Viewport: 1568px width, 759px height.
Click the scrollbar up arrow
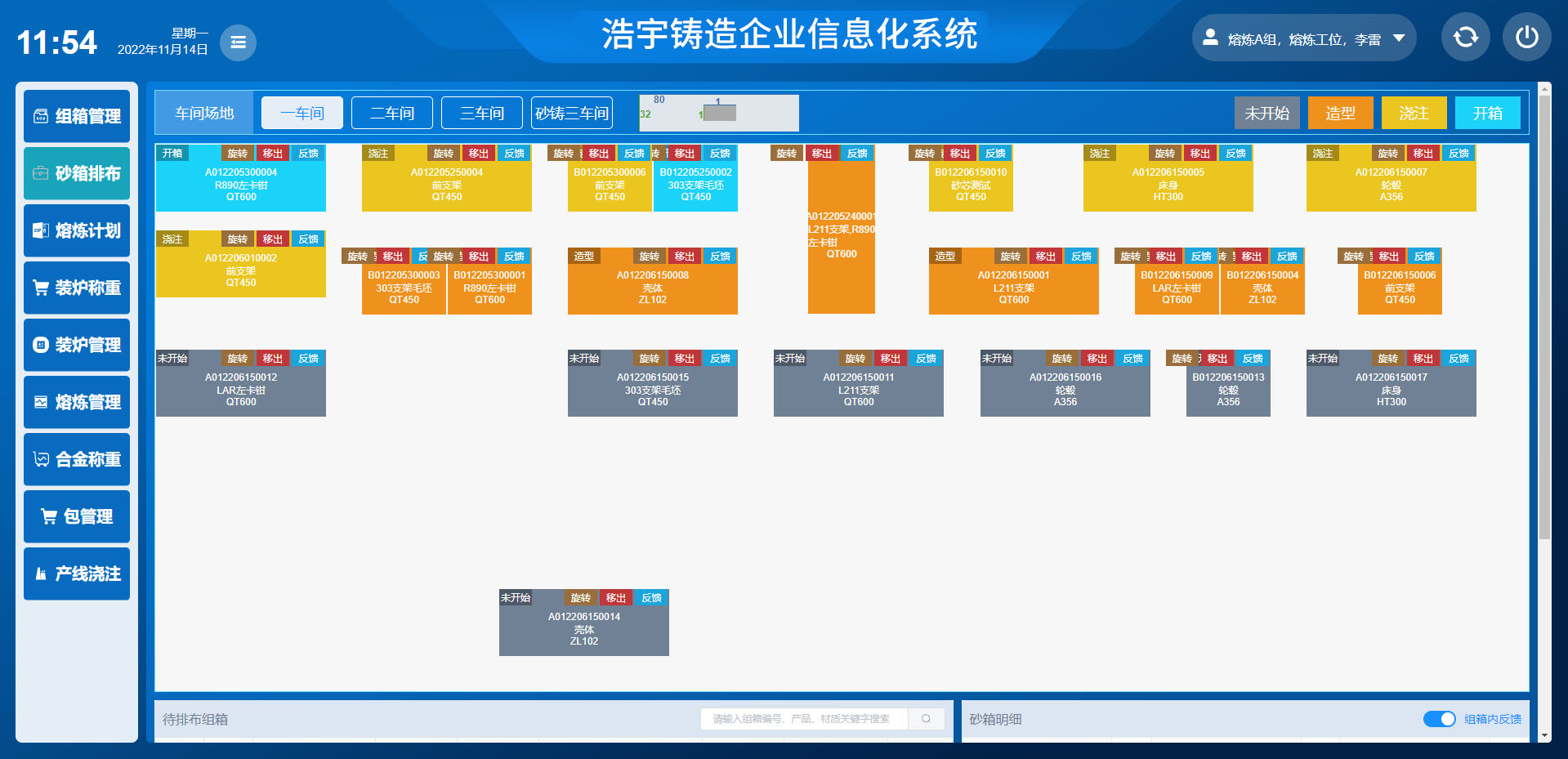1544,87
